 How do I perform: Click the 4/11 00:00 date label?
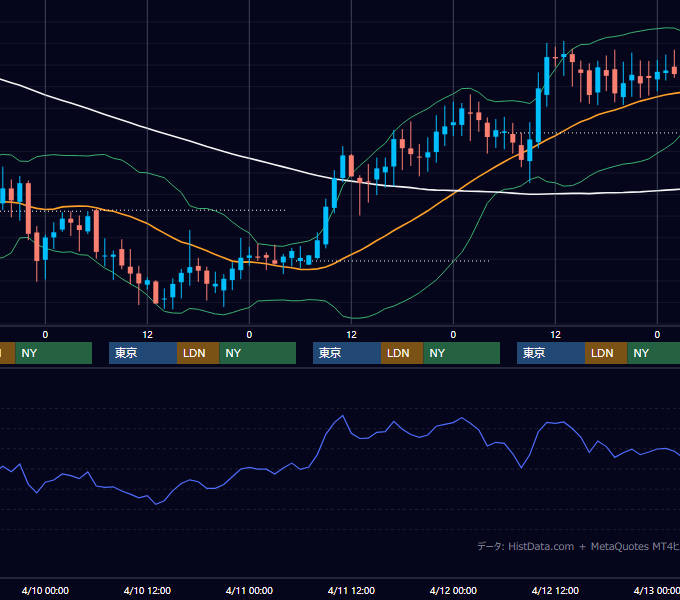(249, 590)
